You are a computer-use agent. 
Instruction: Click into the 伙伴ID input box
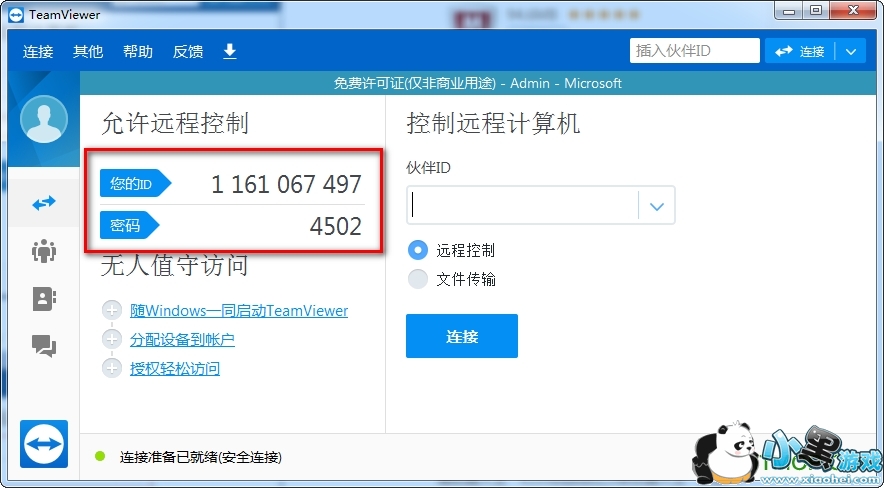pos(523,205)
